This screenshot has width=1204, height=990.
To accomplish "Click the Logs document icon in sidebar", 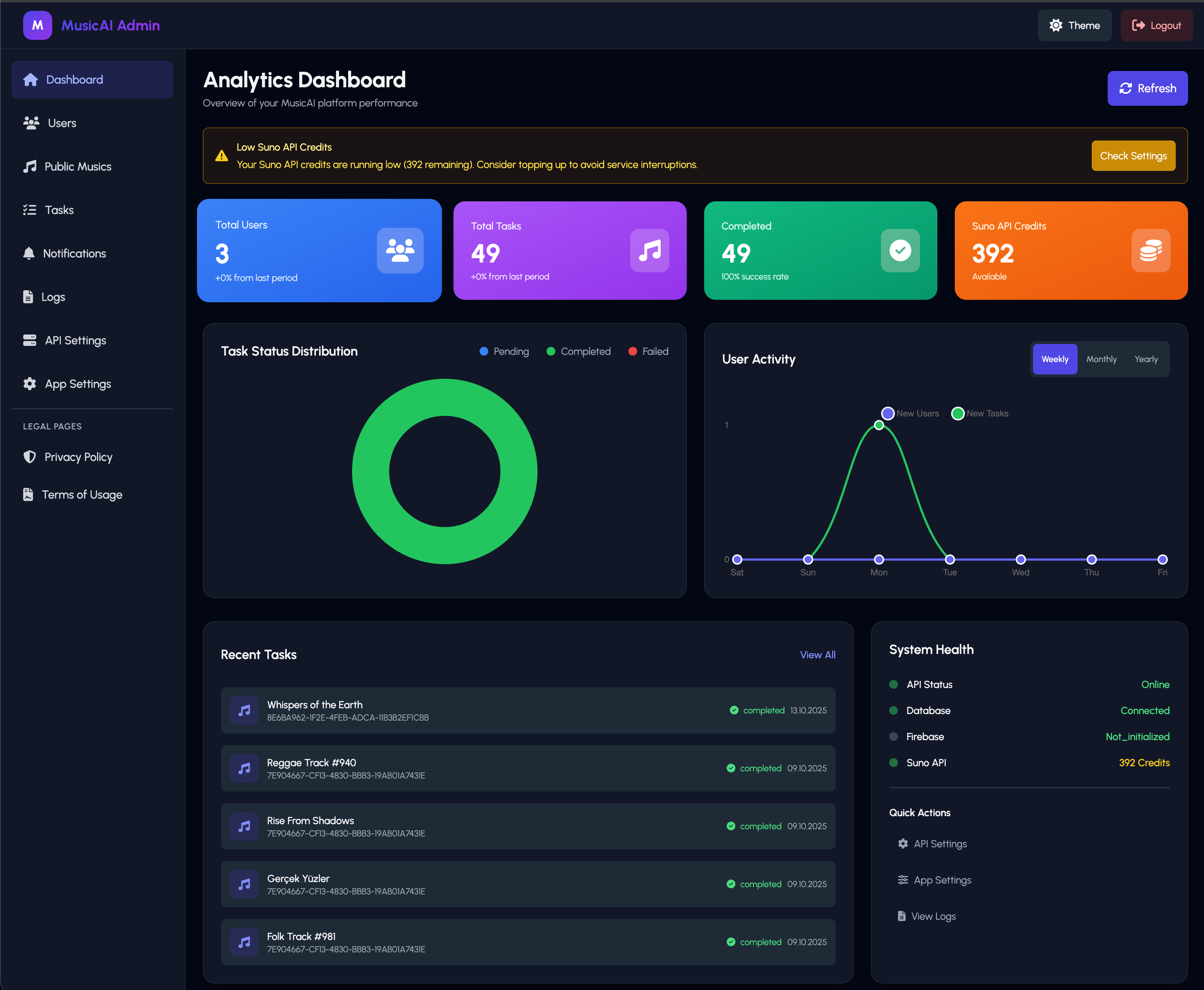I will 28,297.
